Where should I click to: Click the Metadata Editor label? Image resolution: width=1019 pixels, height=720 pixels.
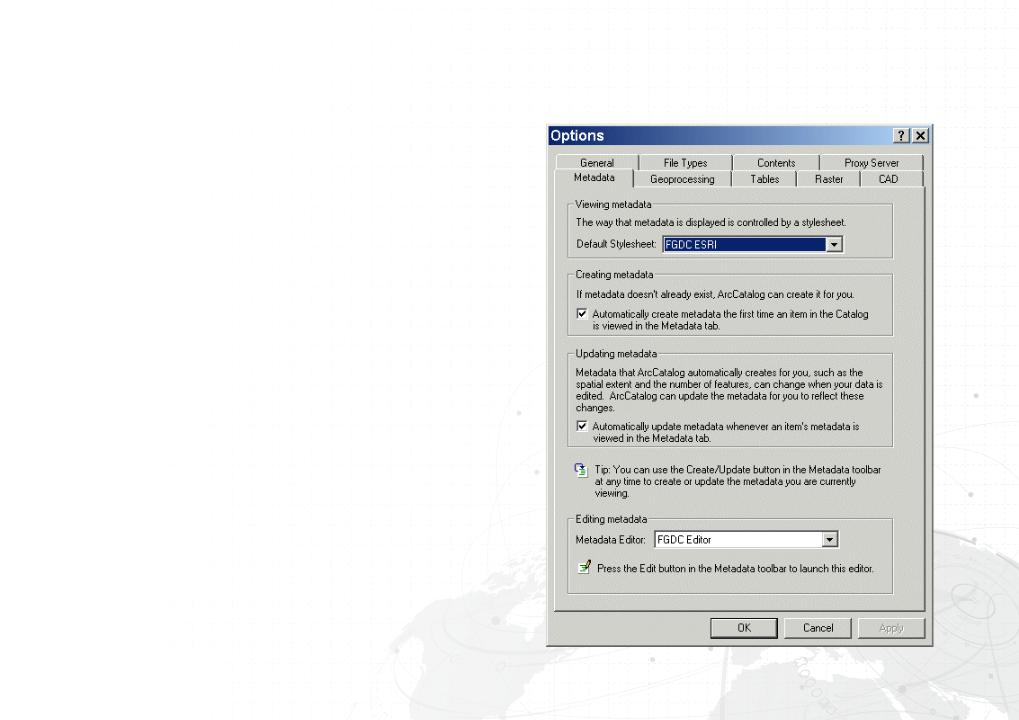pyautogui.click(x=610, y=539)
